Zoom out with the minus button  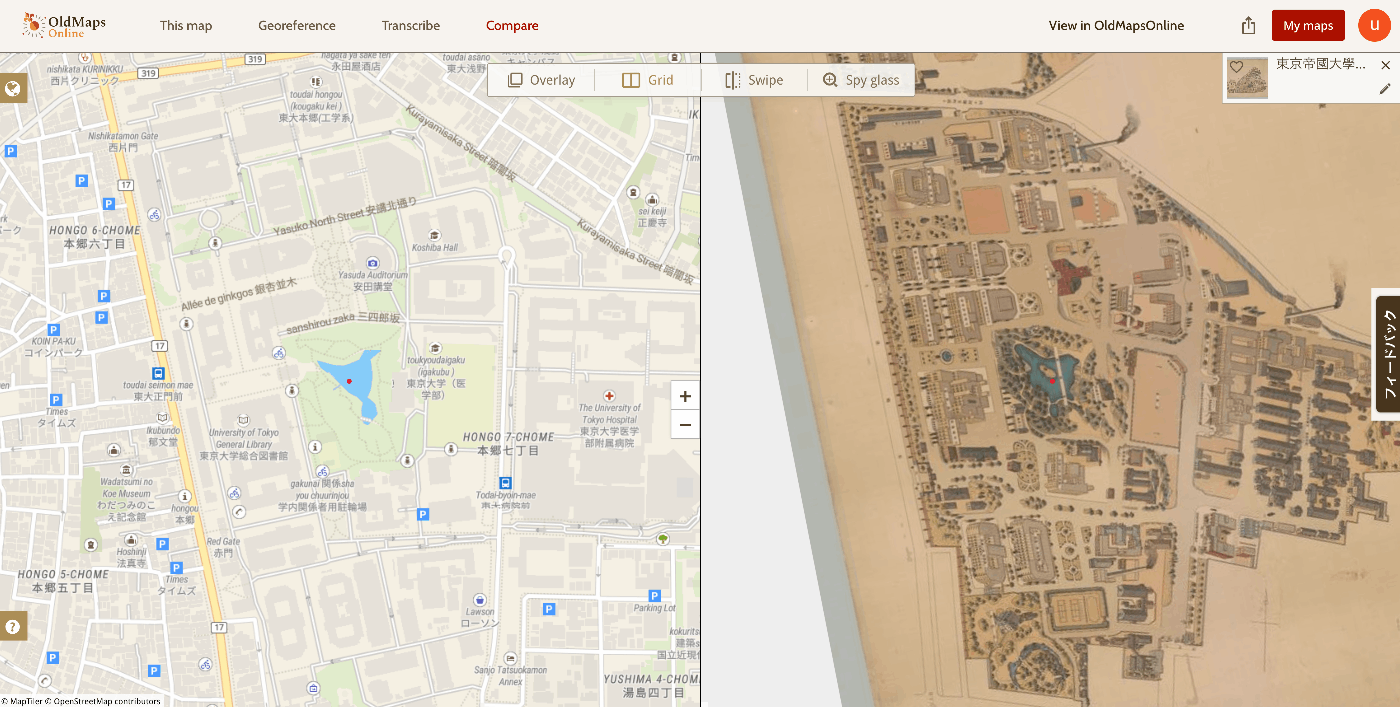(685, 425)
